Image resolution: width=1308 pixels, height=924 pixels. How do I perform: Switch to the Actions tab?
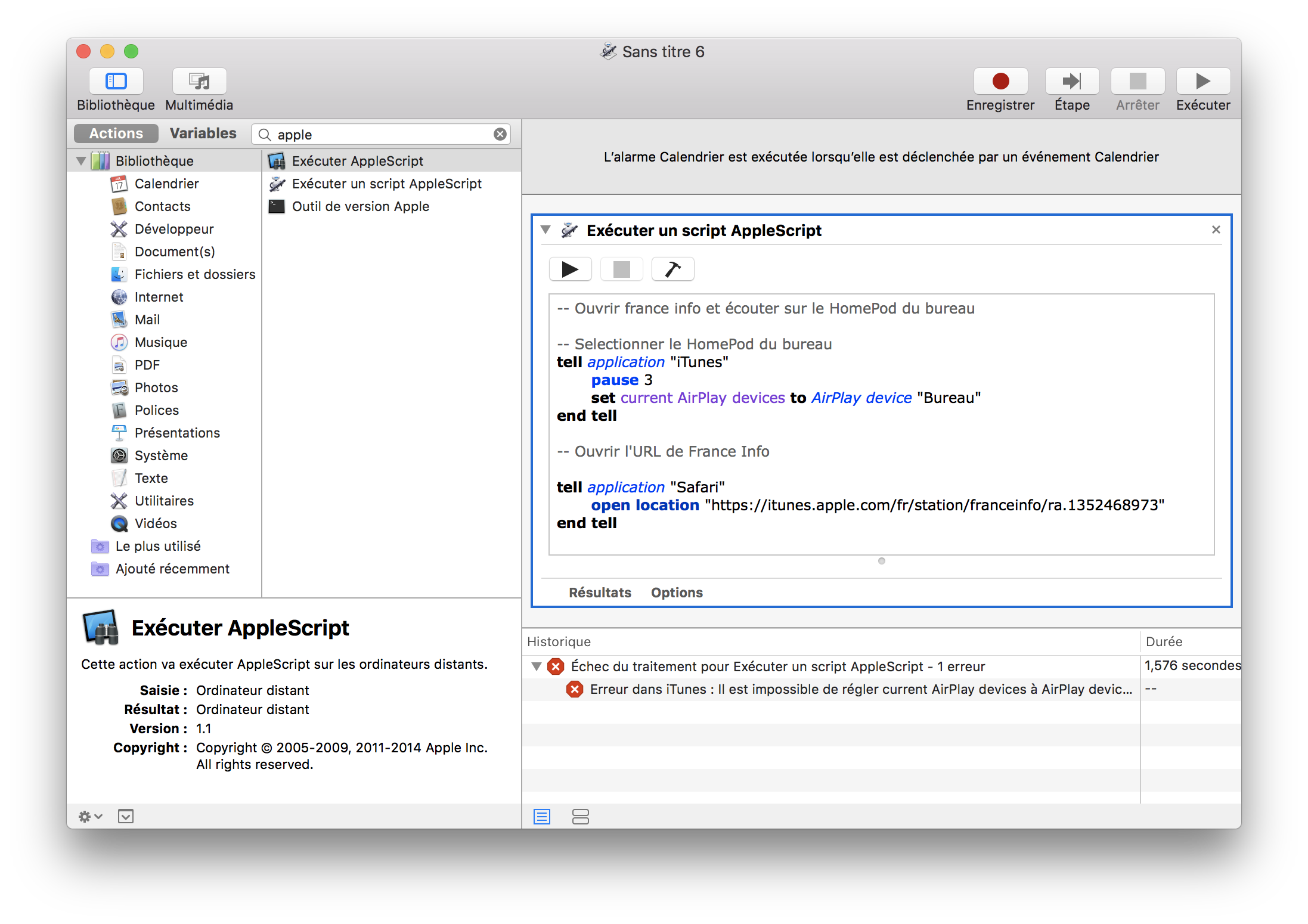pyautogui.click(x=116, y=133)
